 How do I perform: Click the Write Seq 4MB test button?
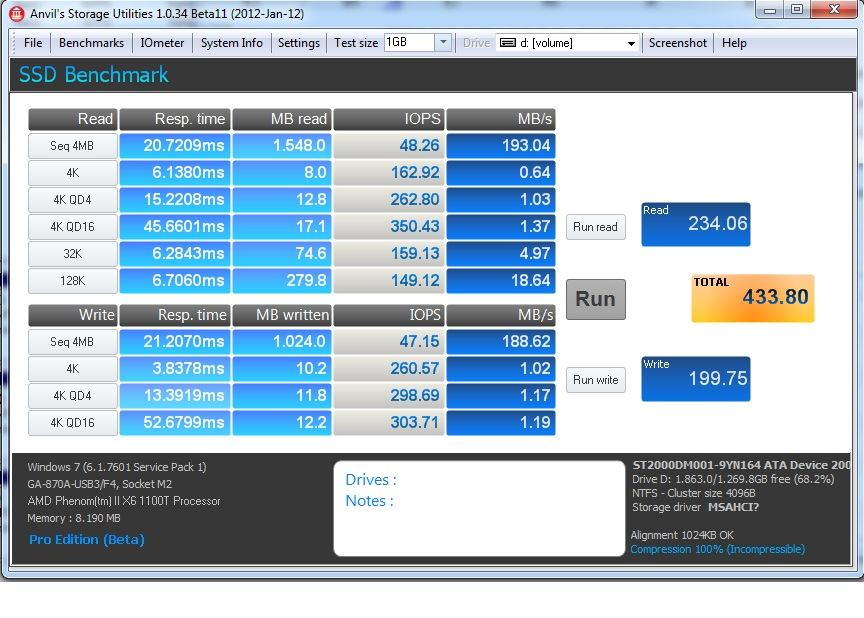coord(73,342)
